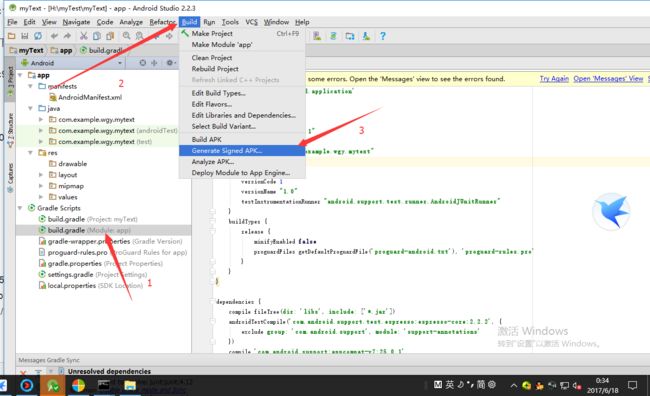Screen dimensions: 650x396
Task: Click the Save All toolbar icon
Action: (24, 36)
